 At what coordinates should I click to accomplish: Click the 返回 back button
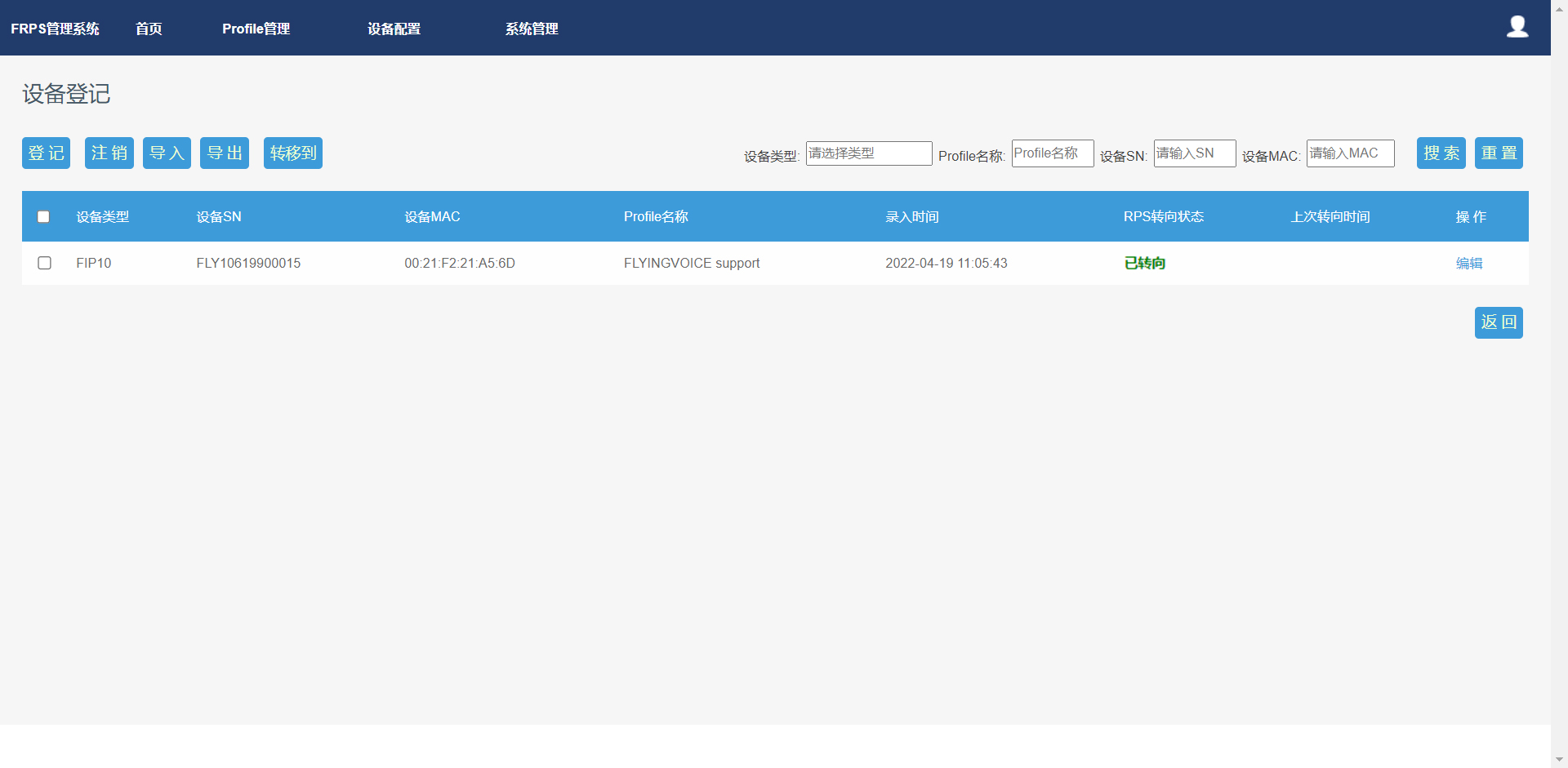click(x=1498, y=322)
